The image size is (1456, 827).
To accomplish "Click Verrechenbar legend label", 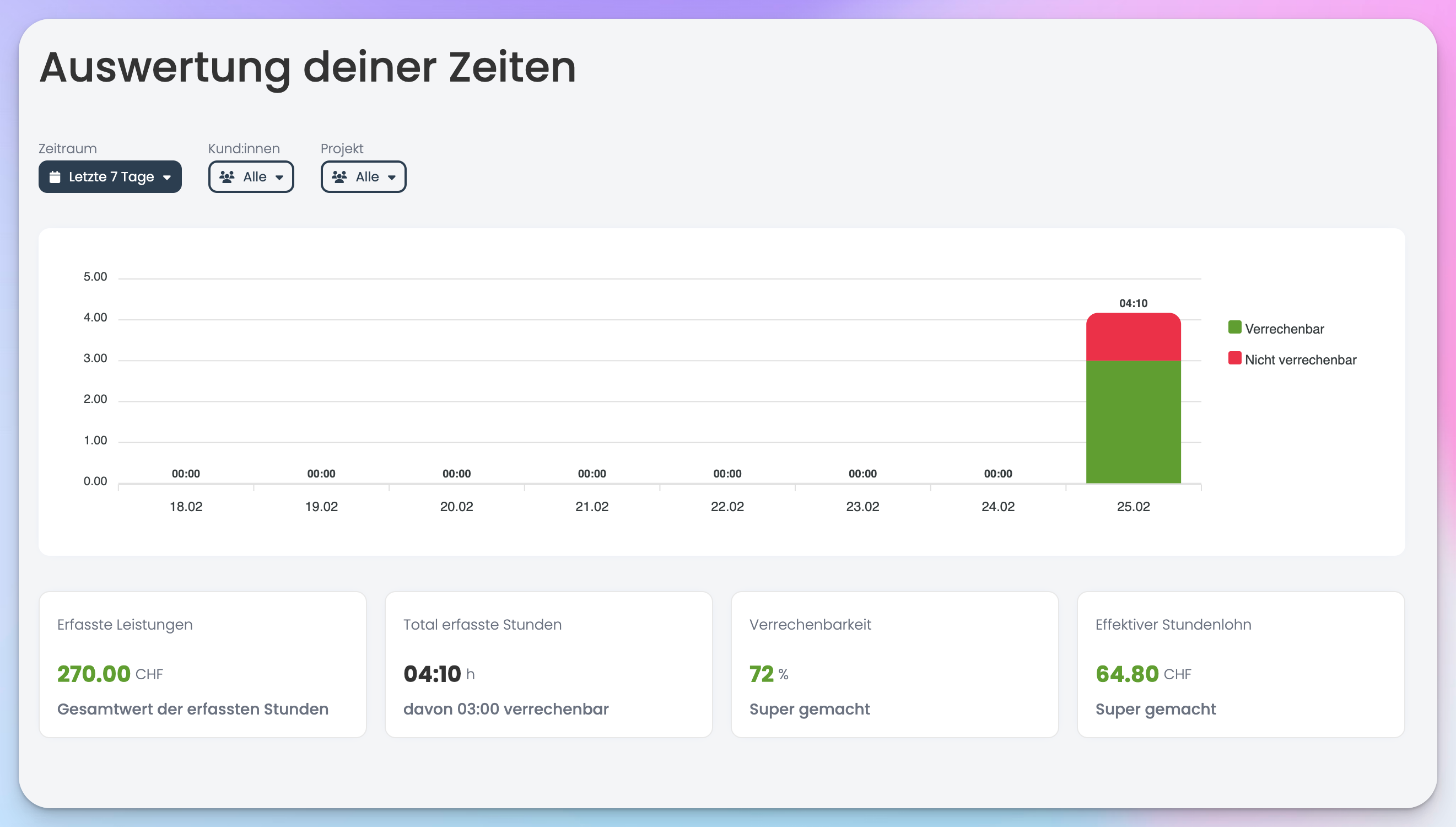I will point(1284,329).
